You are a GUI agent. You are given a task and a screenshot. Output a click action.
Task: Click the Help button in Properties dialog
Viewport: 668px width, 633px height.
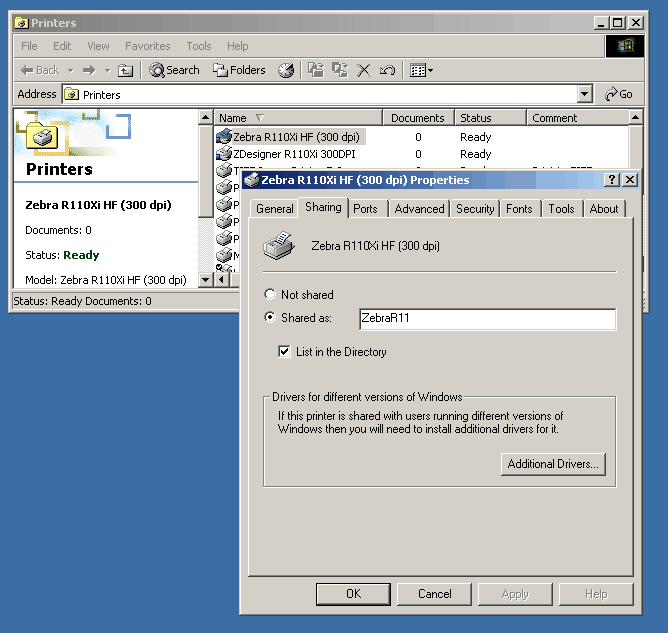(x=596, y=594)
